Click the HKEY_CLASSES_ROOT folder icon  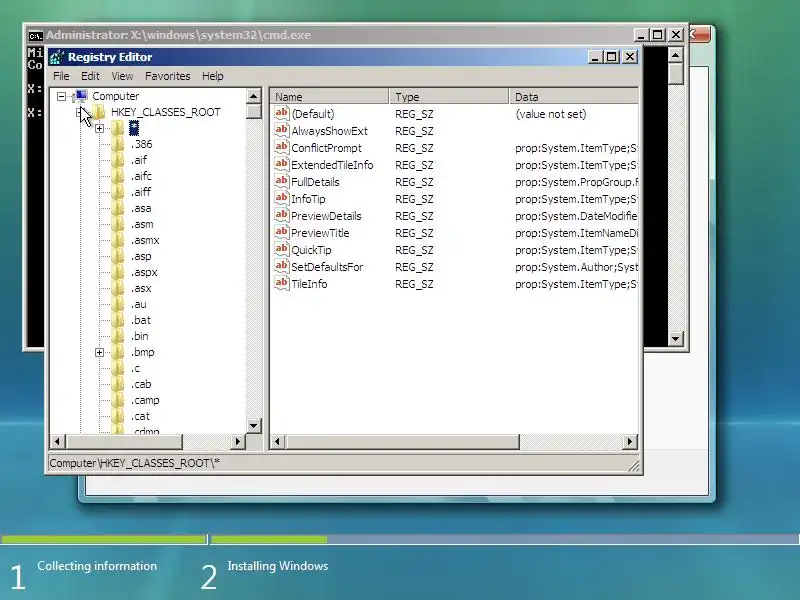(x=99, y=112)
